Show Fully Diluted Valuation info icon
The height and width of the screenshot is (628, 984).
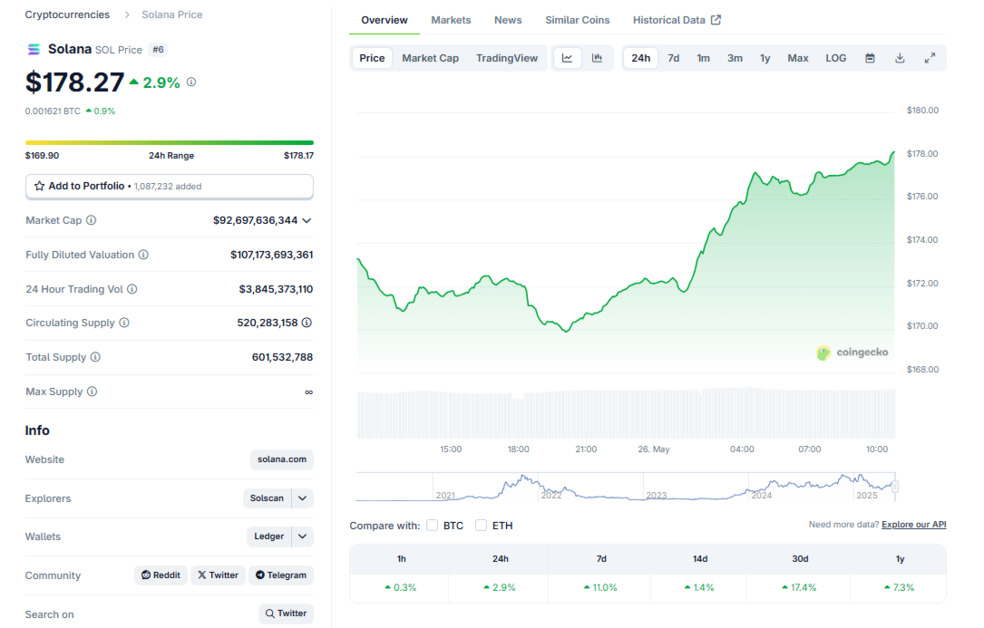pos(143,255)
